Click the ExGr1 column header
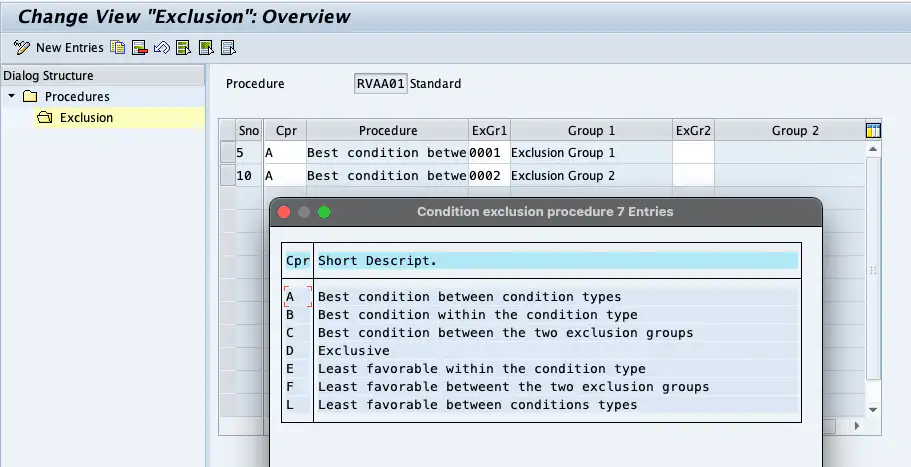Screen dimensions: 911x467 (x=489, y=131)
